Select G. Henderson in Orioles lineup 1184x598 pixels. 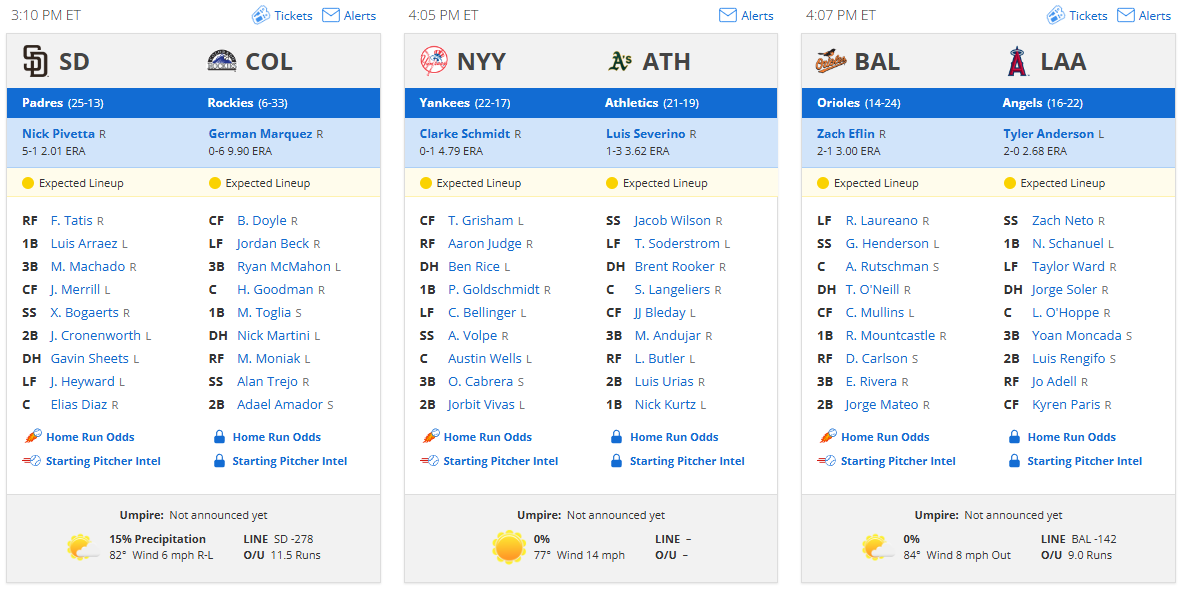[x=886, y=243]
